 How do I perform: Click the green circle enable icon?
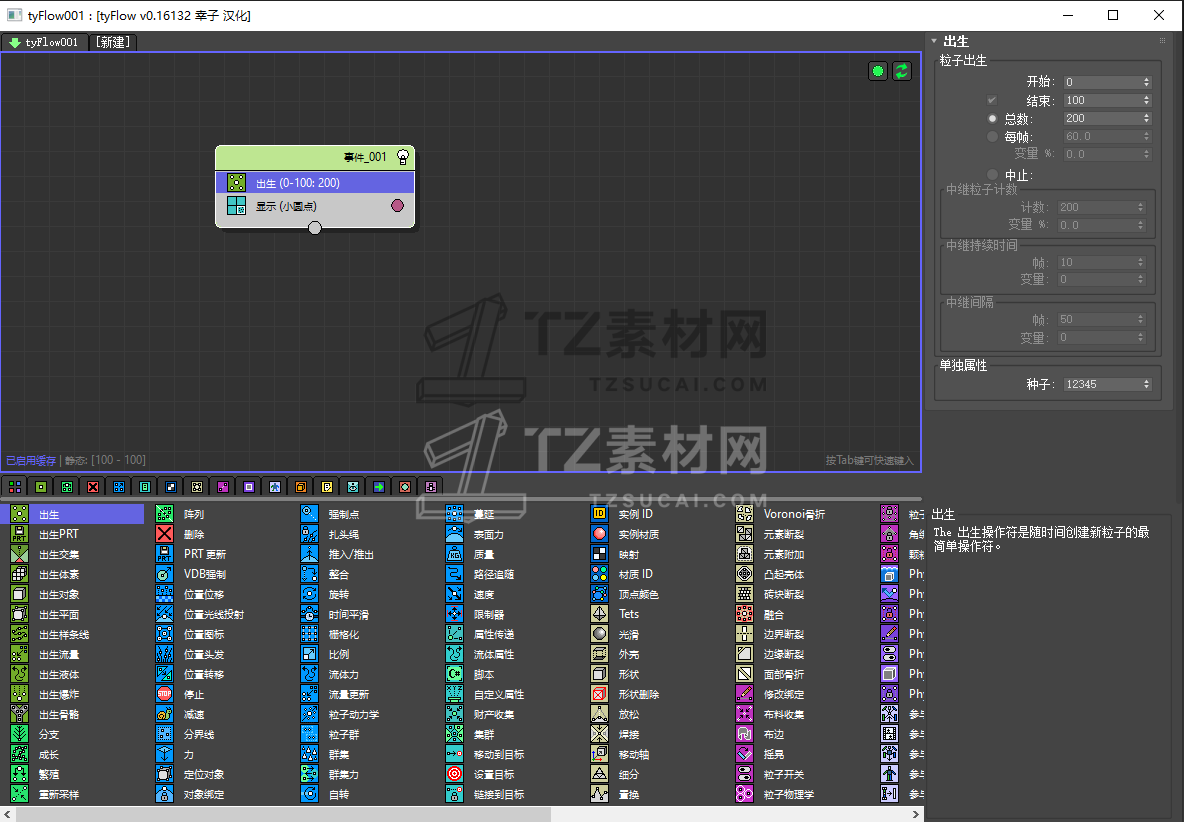(x=877, y=71)
